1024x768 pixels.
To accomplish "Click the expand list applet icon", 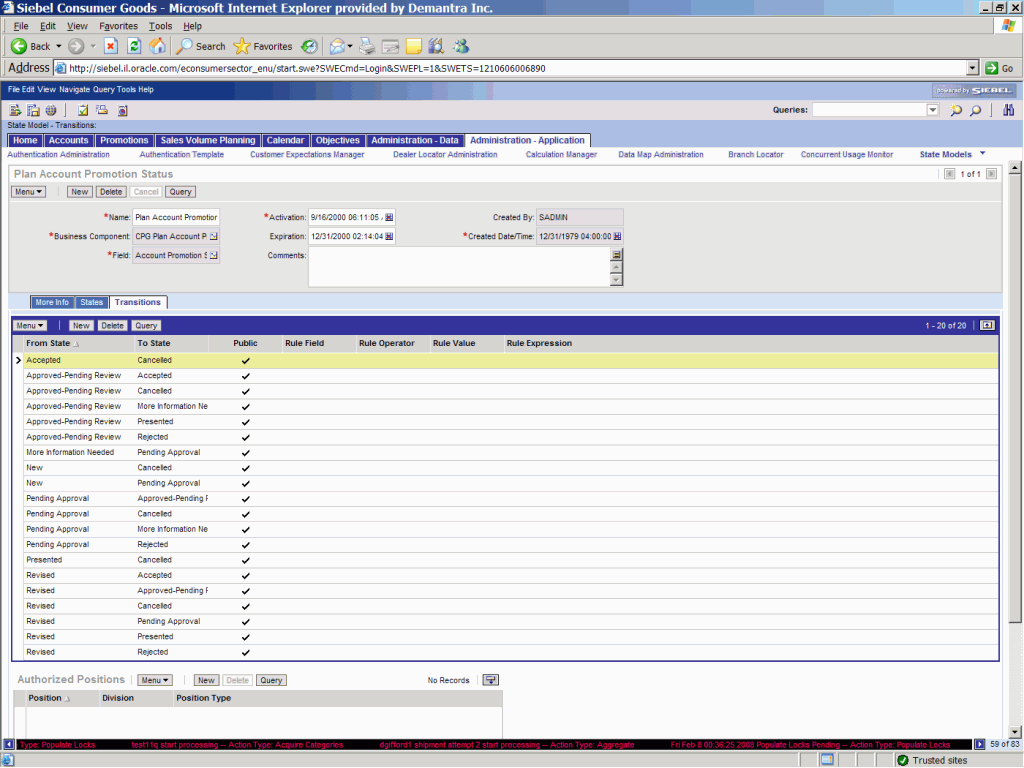I will point(987,325).
